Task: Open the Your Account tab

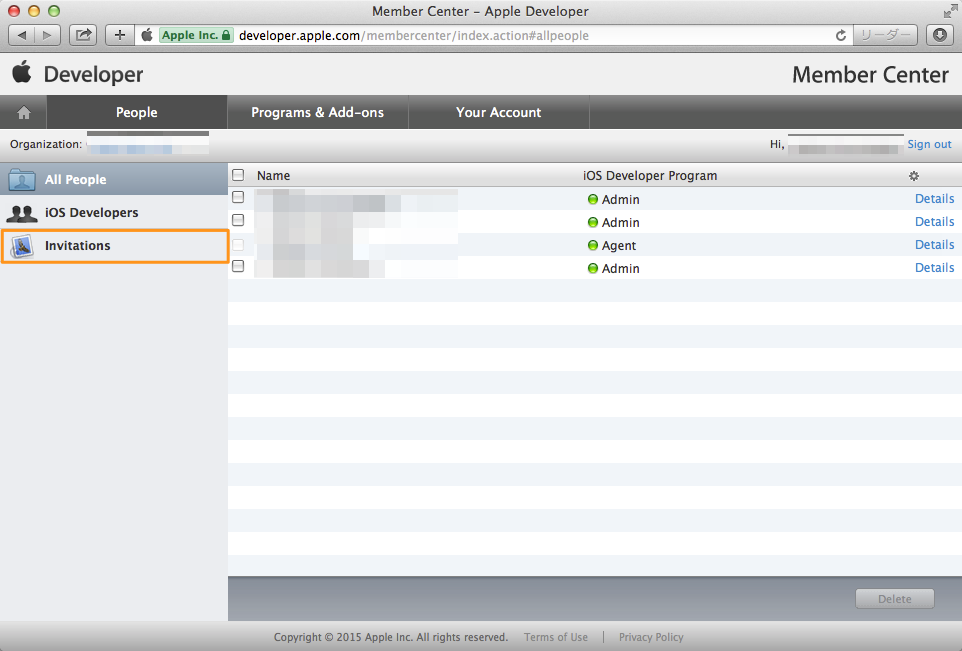Action: [x=498, y=112]
